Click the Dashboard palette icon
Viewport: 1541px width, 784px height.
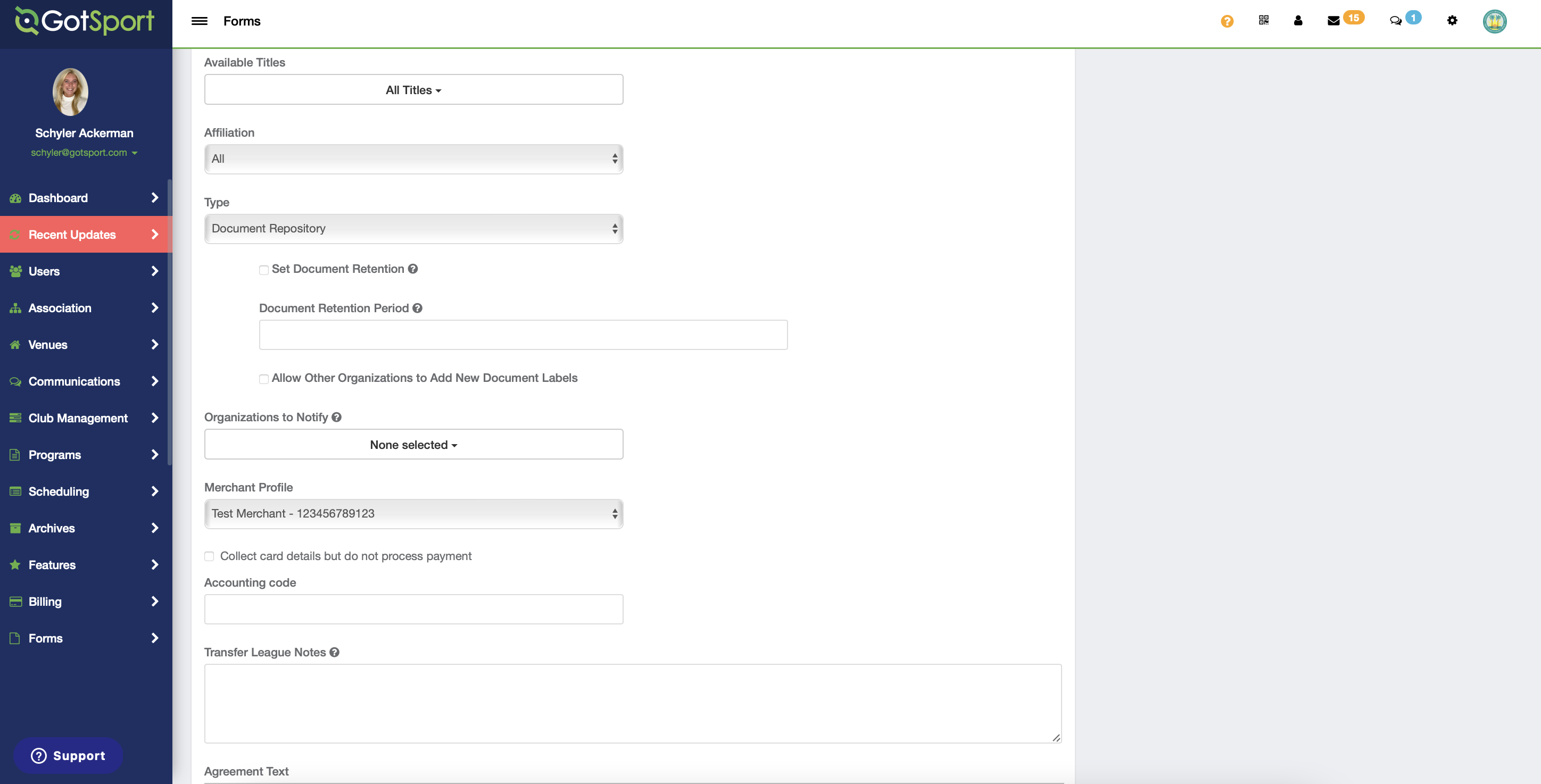click(x=15, y=198)
